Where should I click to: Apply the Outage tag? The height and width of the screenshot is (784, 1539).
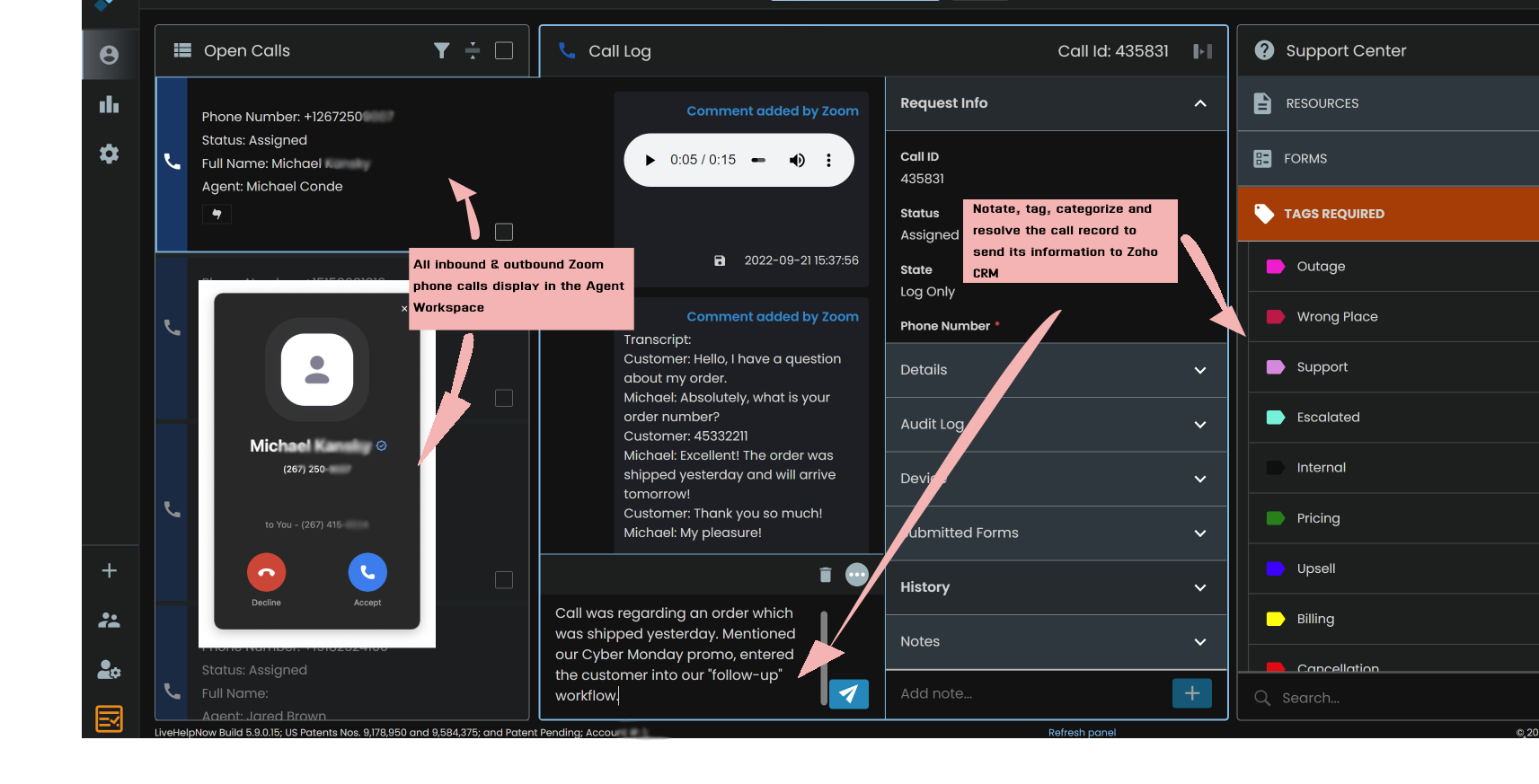point(1393,267)
